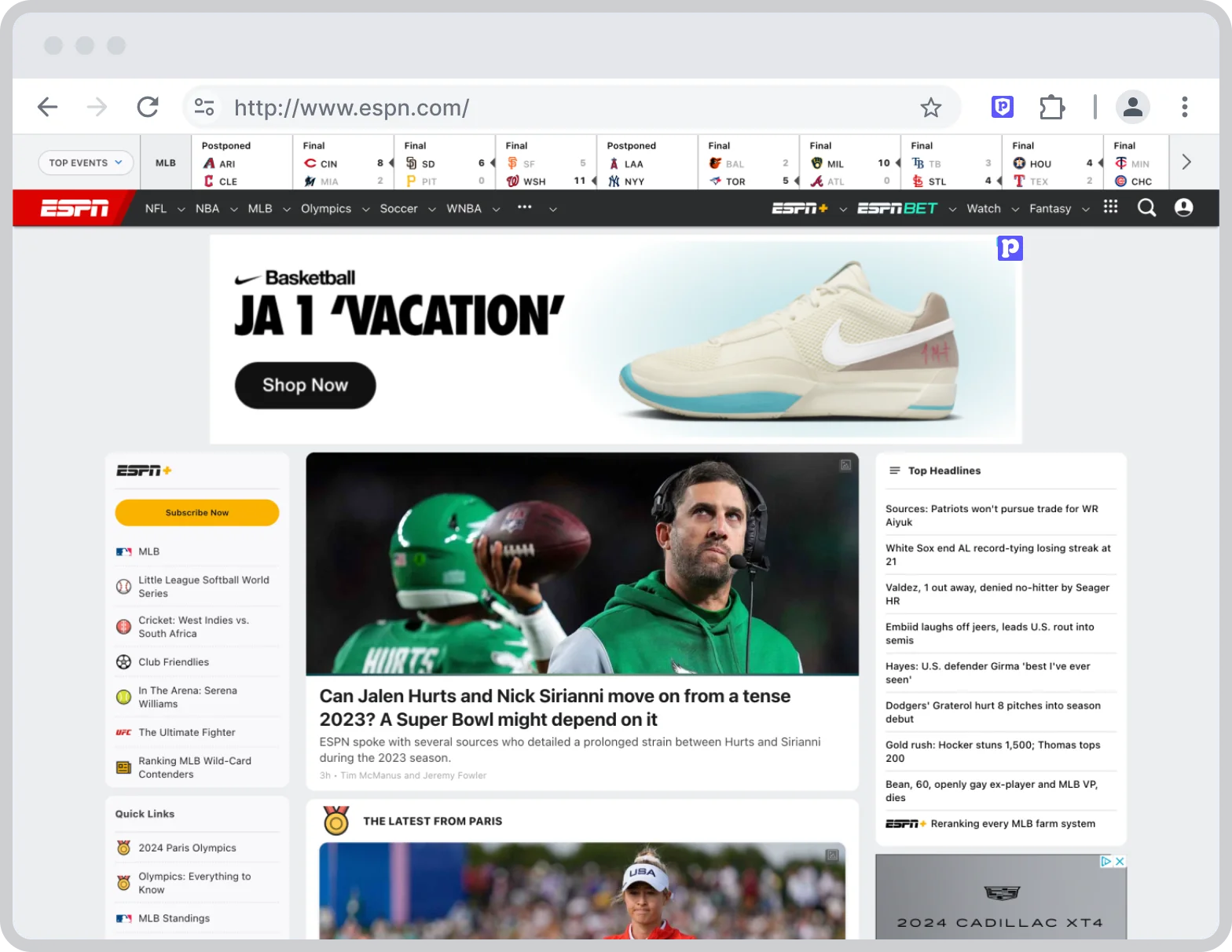
Task: Open the more sports ellipsis menu
Action: click(525, 207)
